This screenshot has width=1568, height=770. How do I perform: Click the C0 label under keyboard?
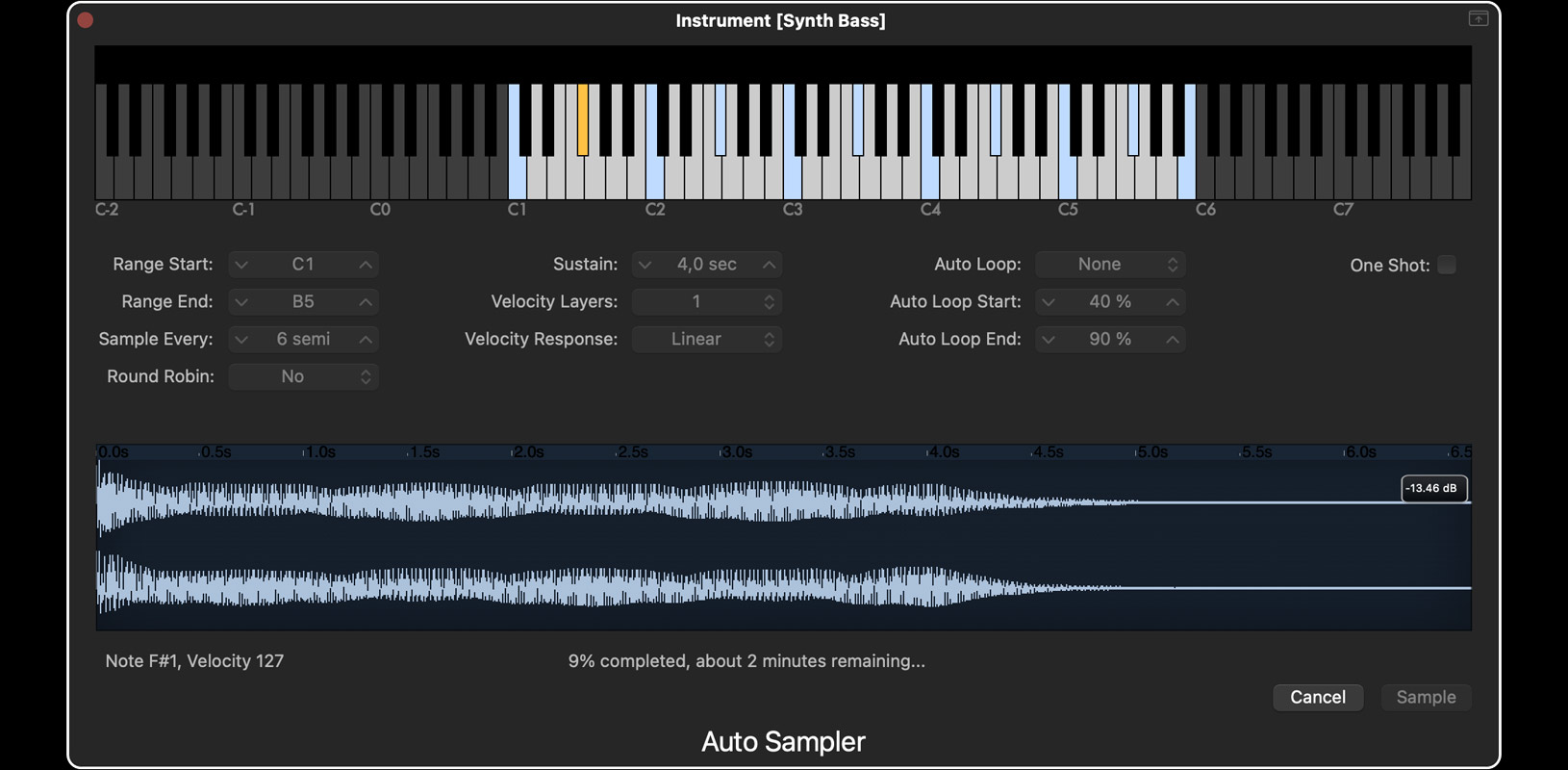(x=380, y=210)
